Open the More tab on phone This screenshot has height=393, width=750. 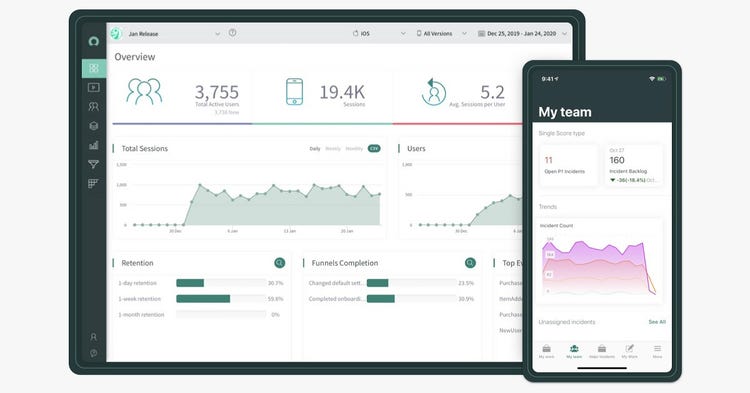tap(658, 352)
